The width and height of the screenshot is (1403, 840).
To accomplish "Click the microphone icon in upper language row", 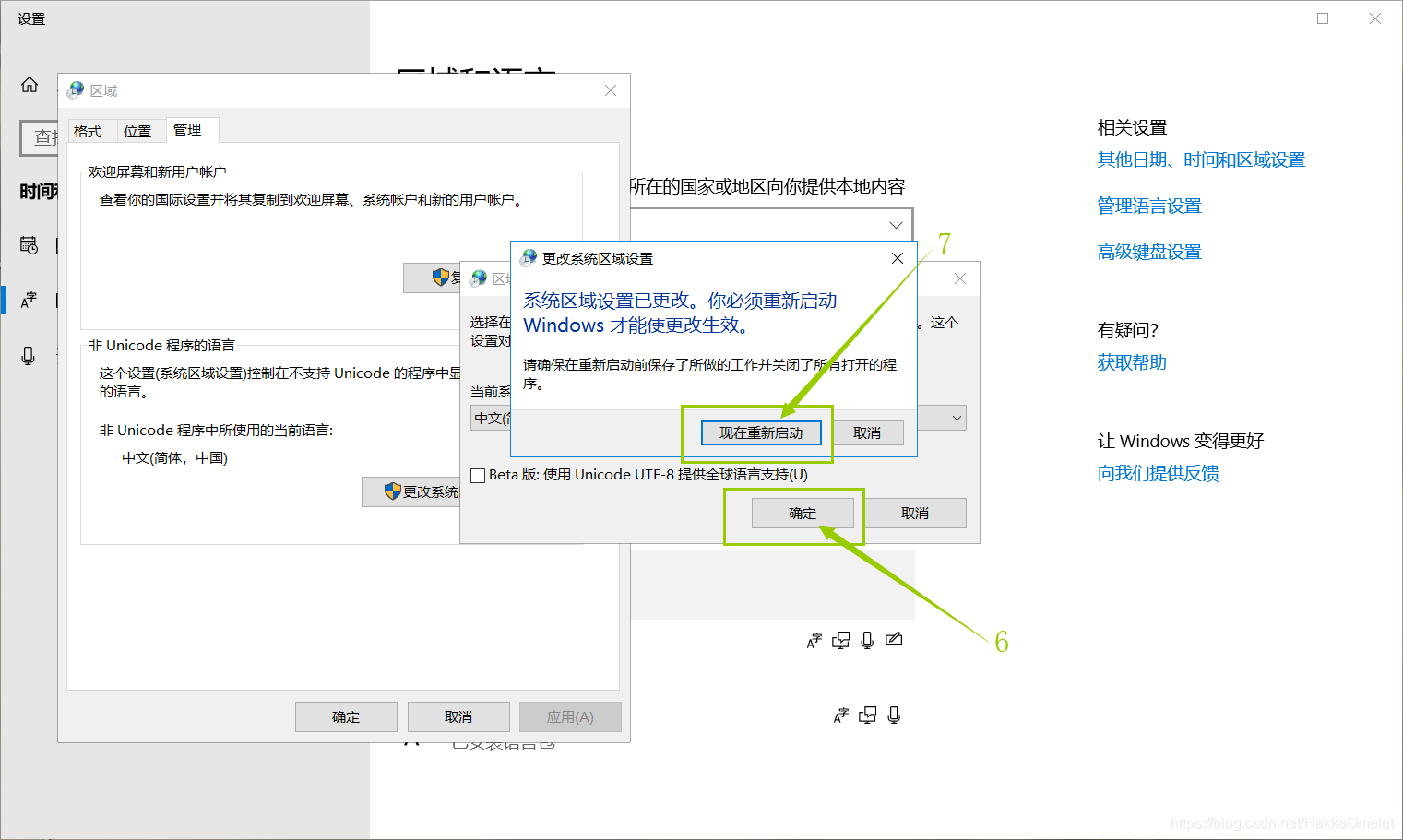I will coord(867,640).
